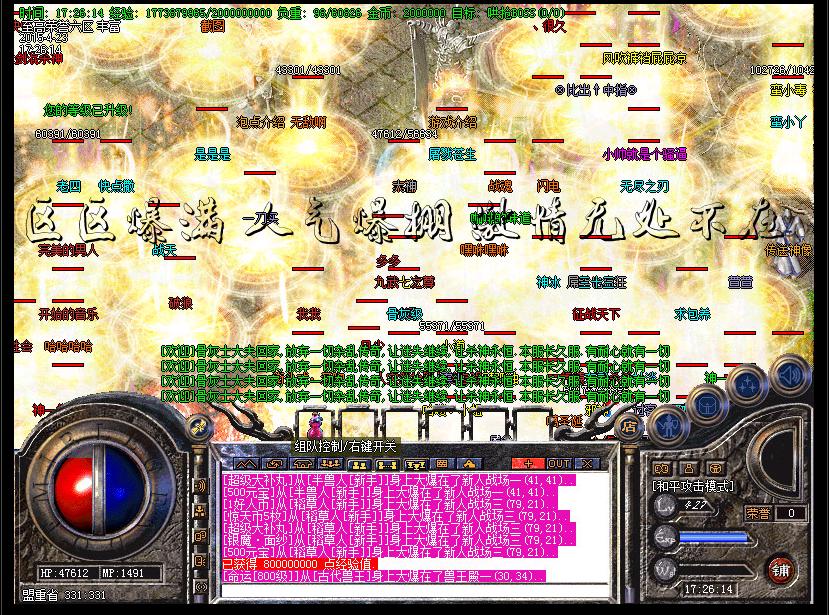This screenshot has width=829, height=615.
Task: Click the player name 完美的男人
Action: 68,250
